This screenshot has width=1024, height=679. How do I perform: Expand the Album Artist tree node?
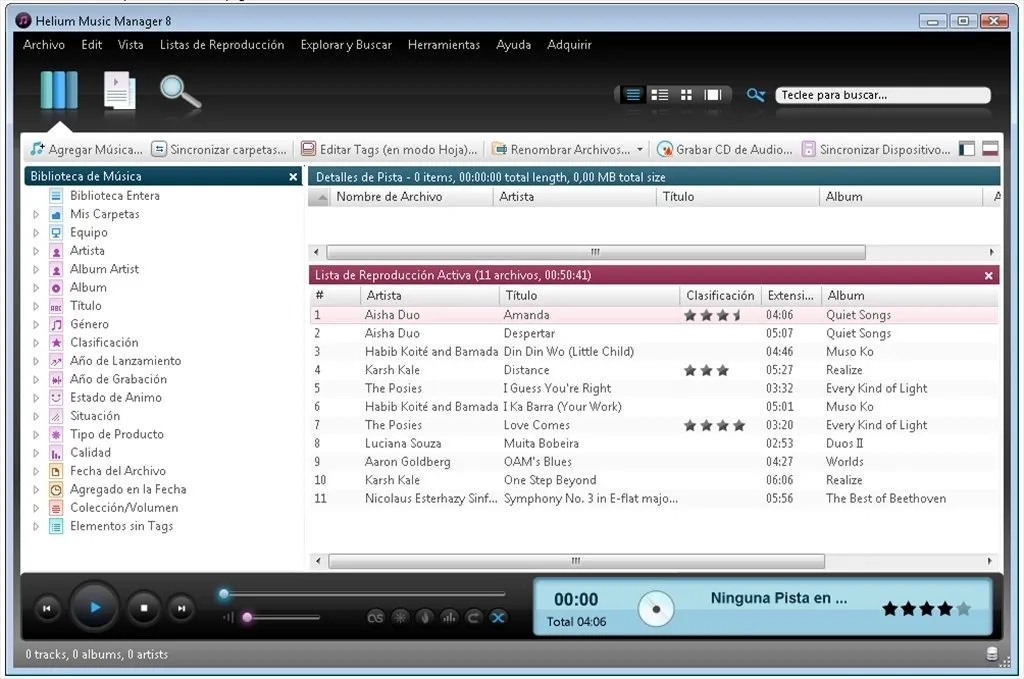[x=36, y=269]
